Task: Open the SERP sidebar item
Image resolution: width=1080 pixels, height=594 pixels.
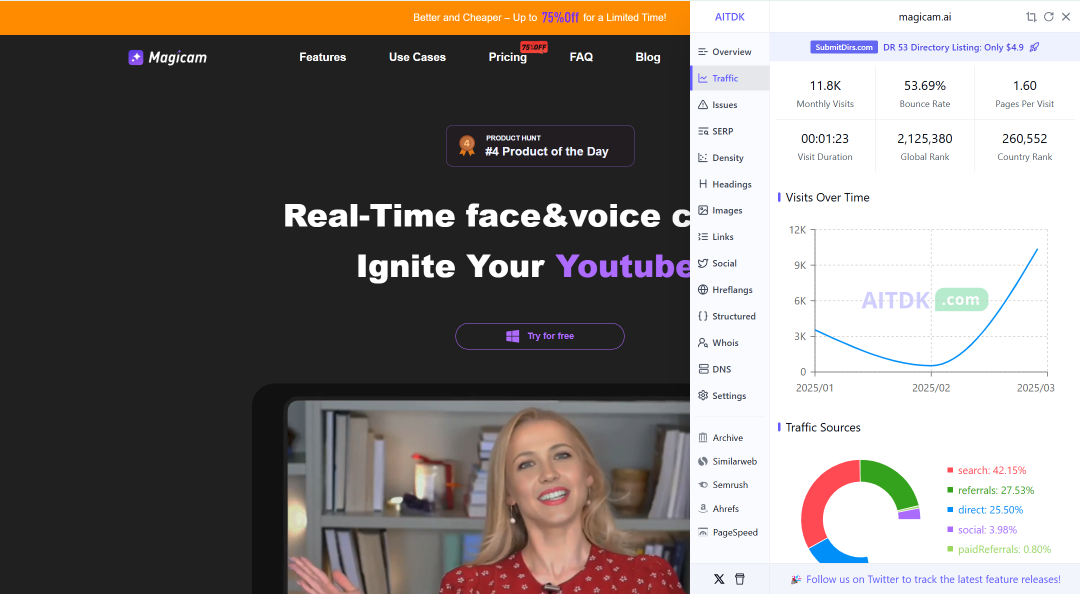Action: click(x=729, y=131)
